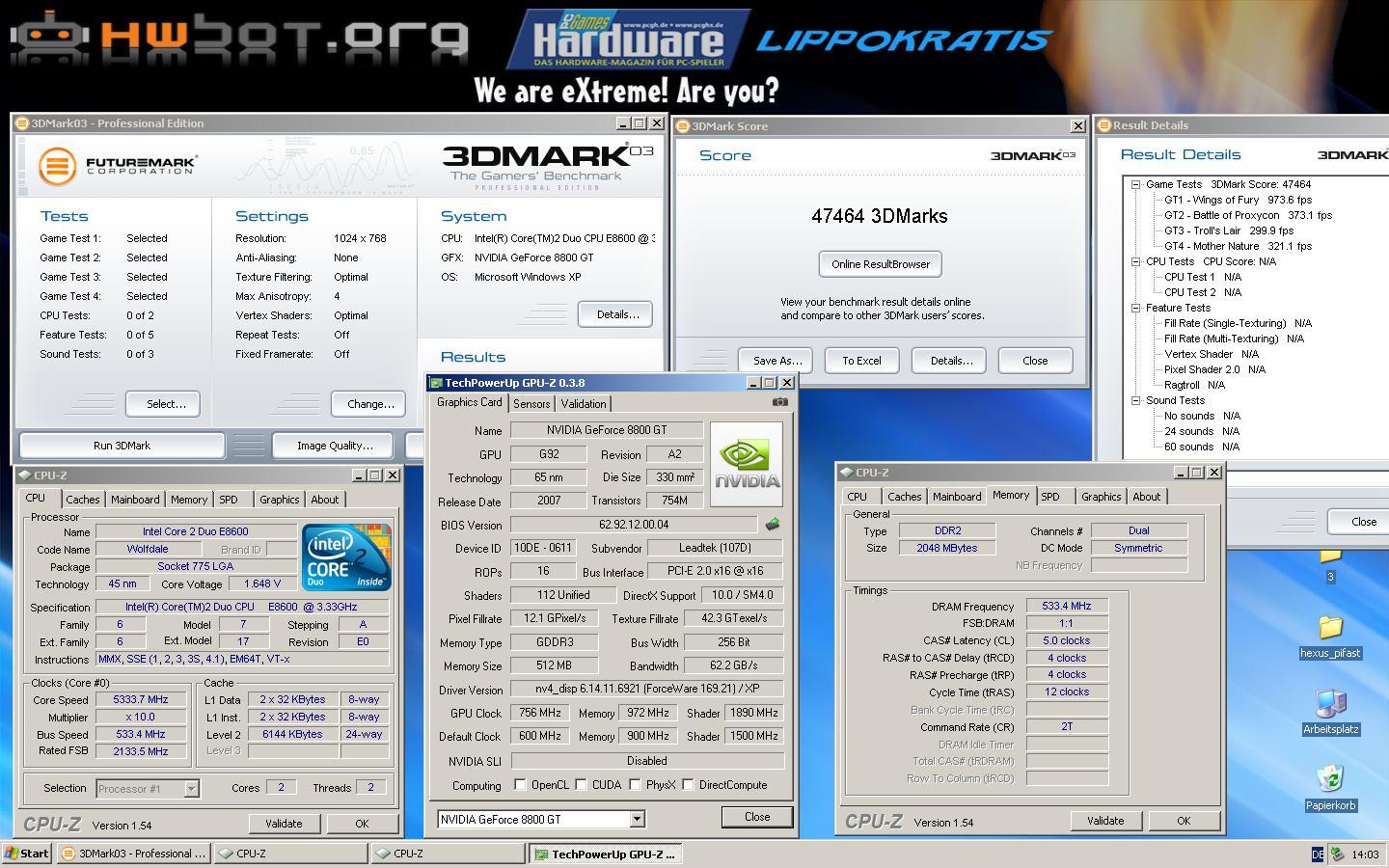The width and height of the screenshot is (1389, 868).
Task: Open the GPU selection dropdown in GPU-Z
Action: pos(637,819)
